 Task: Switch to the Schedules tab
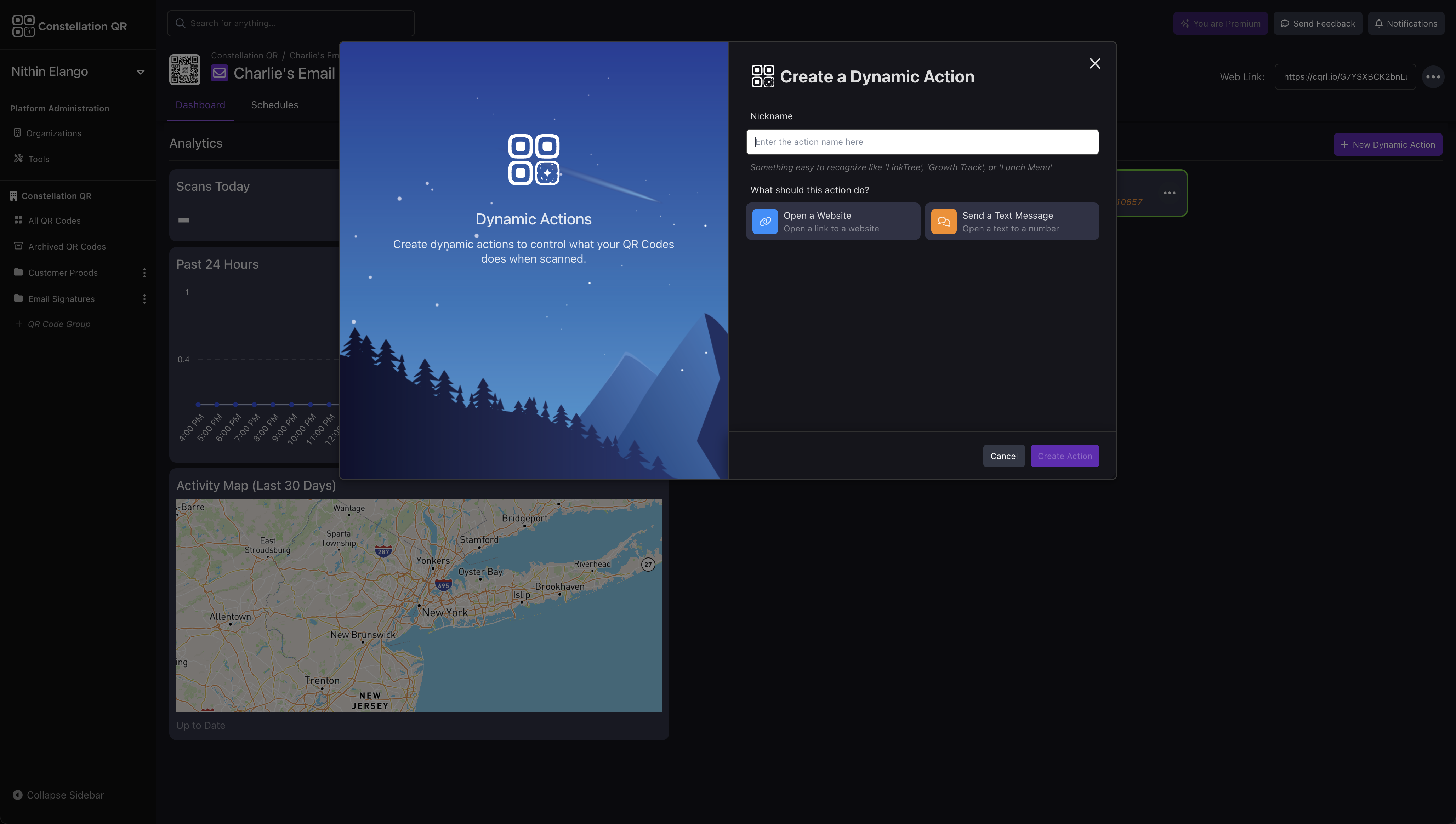click(x=274, y=105)
